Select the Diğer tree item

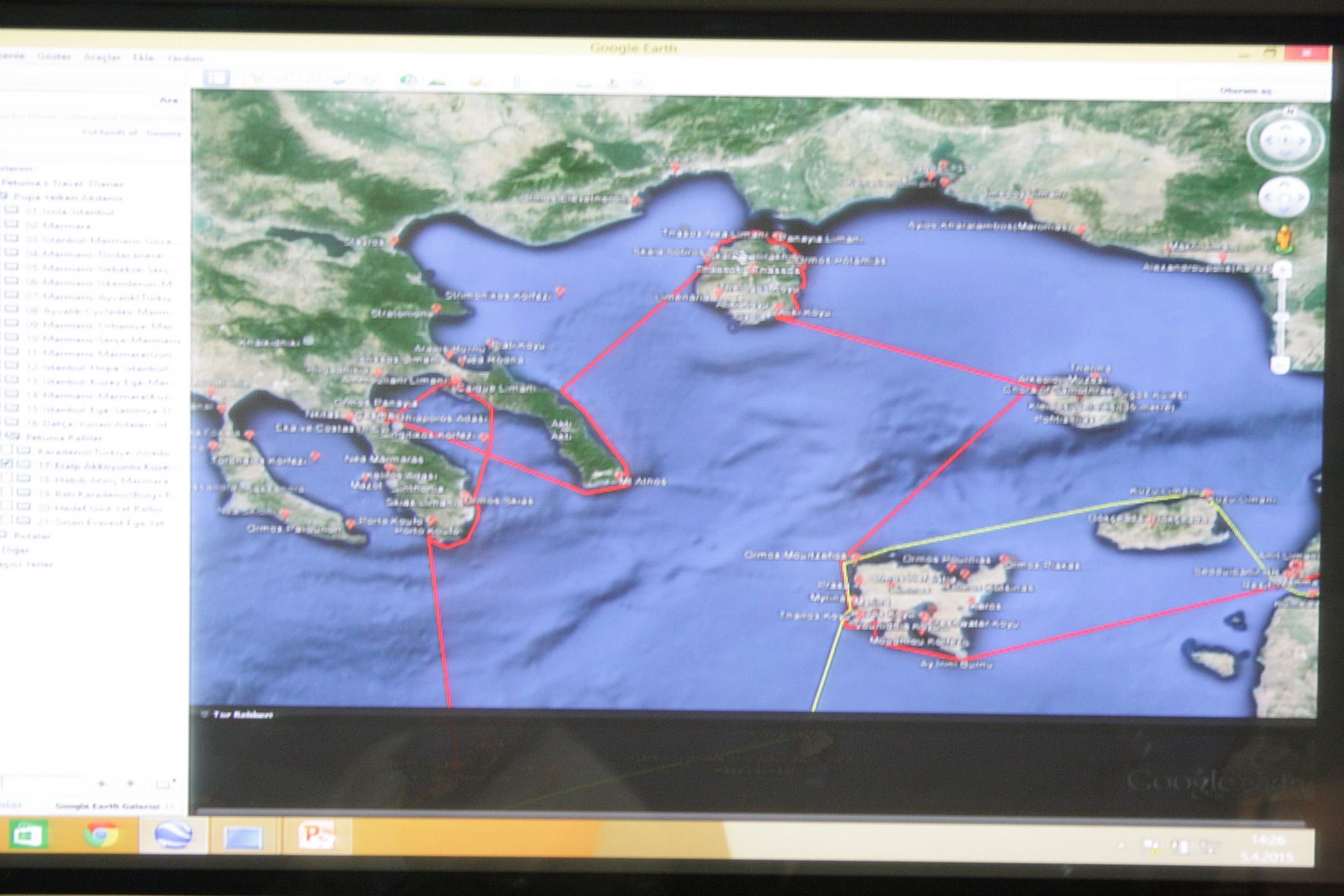pyautogui.click(x=15, y=550)
